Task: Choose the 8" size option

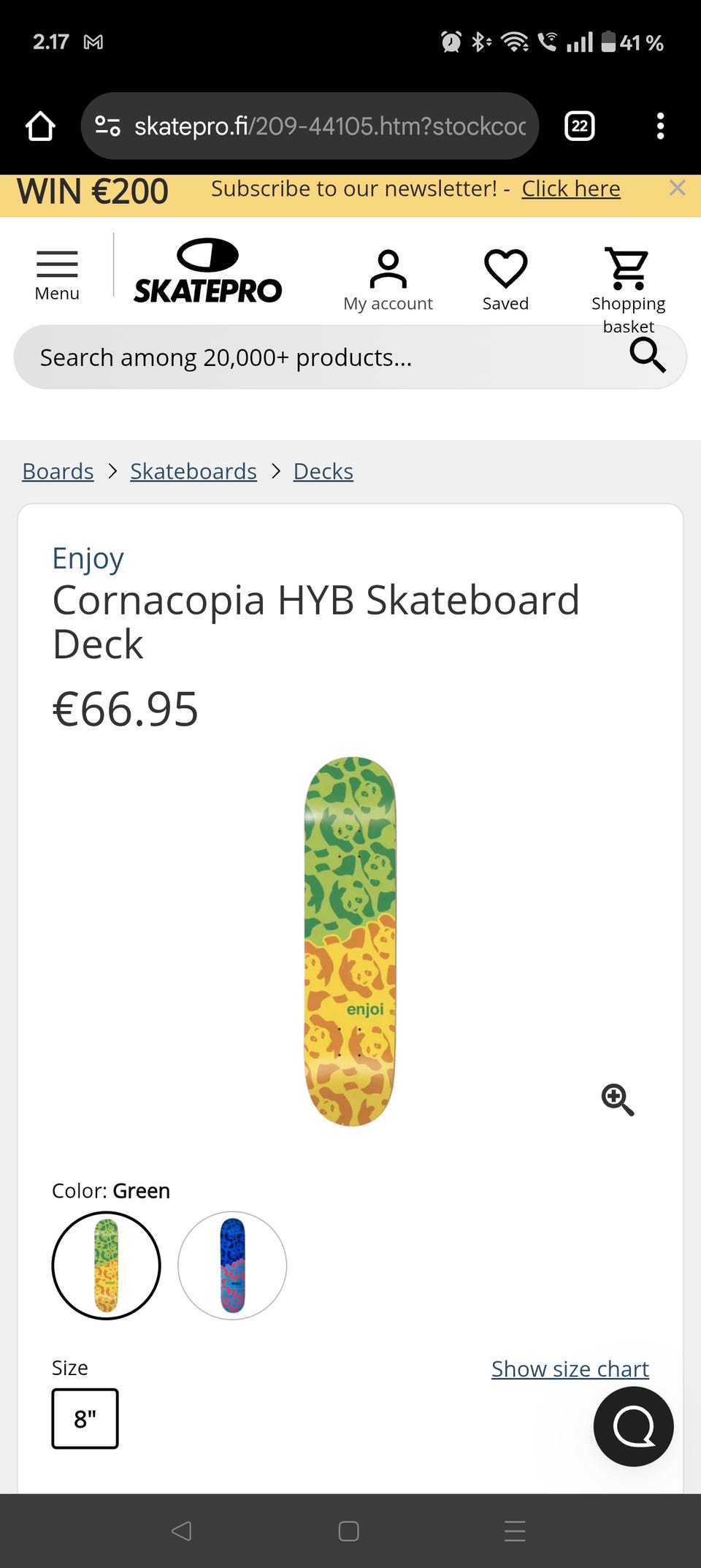Action: point(85,1418)
